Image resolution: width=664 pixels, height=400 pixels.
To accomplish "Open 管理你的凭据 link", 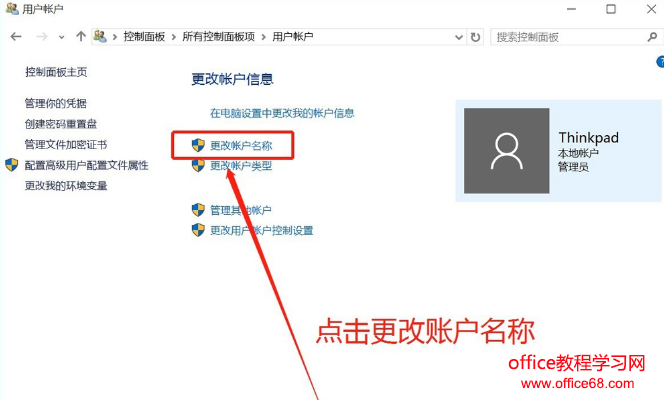I will click(55, 103).
